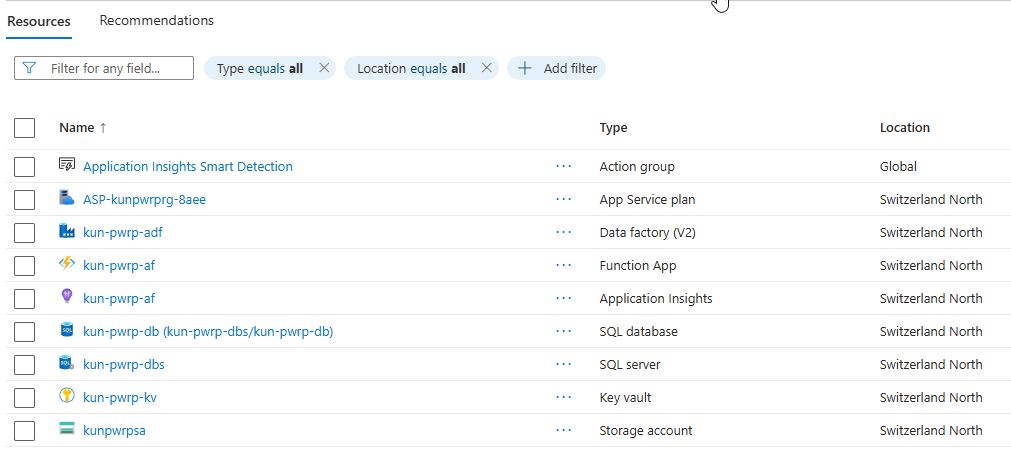Click in the Filter for any field box
Image resolution: width=1011 pixels, height=459 pixels.
[x=104, y=68]
